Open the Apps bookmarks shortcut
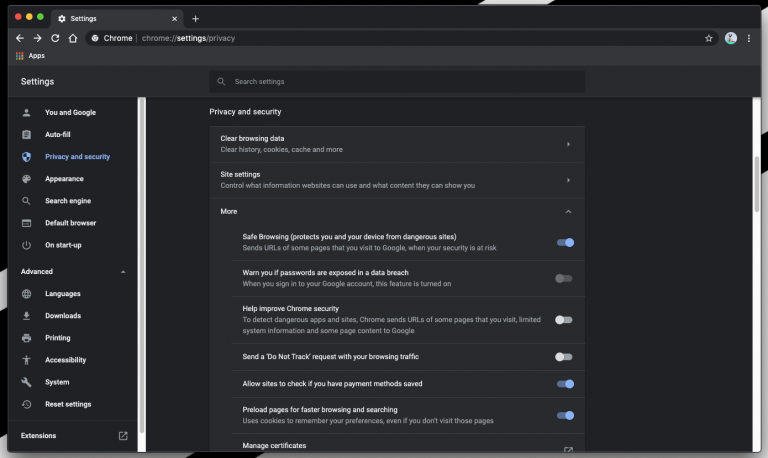This screenshot has height=458, width=768. (x=30, y=56)
